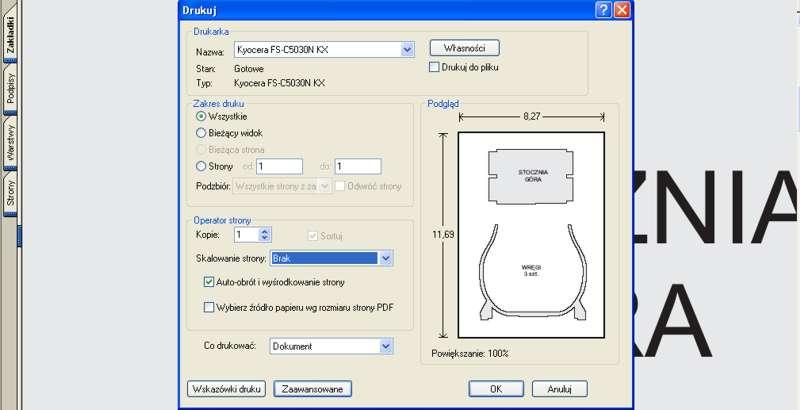The image size is (800, 410).
Task: Click the Kopie number field
Action: [x=246, y=235]
